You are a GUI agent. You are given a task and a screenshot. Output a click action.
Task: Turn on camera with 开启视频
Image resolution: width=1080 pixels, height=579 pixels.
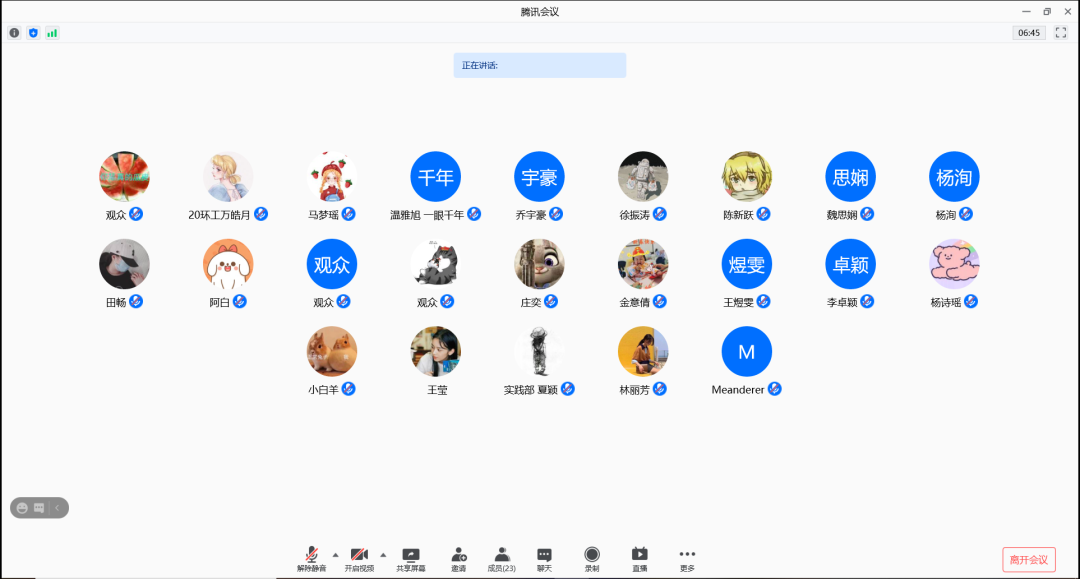(359, 556)
